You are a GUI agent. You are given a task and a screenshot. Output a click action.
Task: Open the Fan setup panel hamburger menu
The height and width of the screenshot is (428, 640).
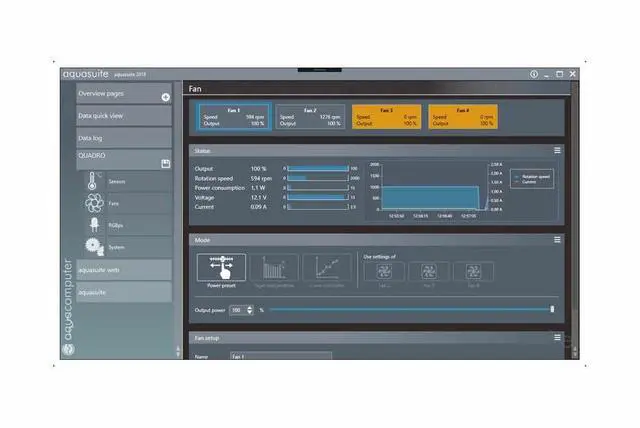tap(557, 337)
